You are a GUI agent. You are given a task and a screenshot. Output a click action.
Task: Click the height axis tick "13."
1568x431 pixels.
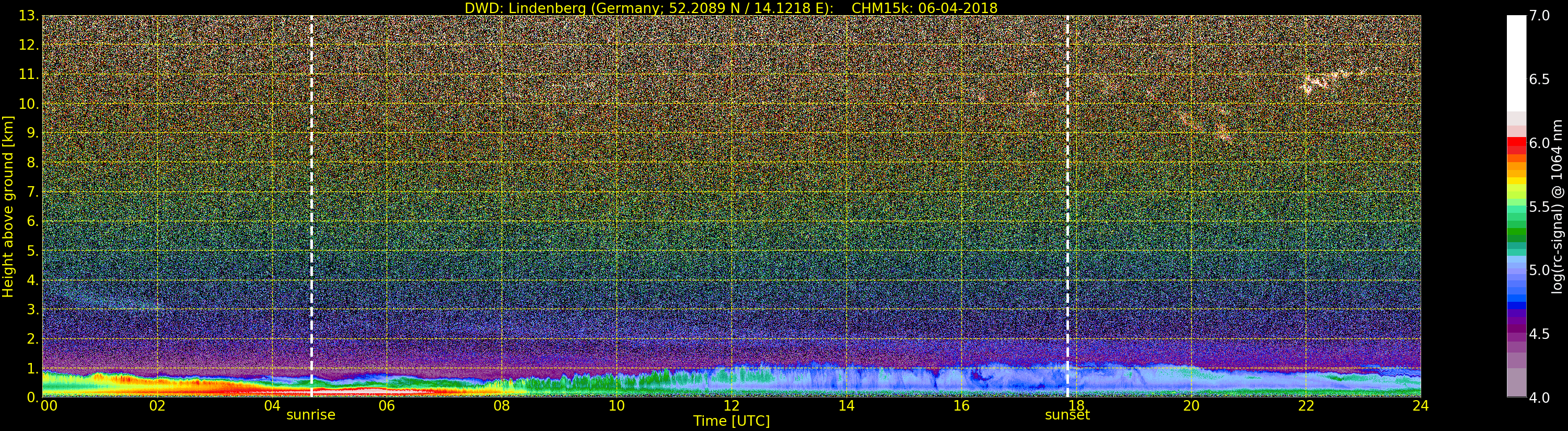29,16
